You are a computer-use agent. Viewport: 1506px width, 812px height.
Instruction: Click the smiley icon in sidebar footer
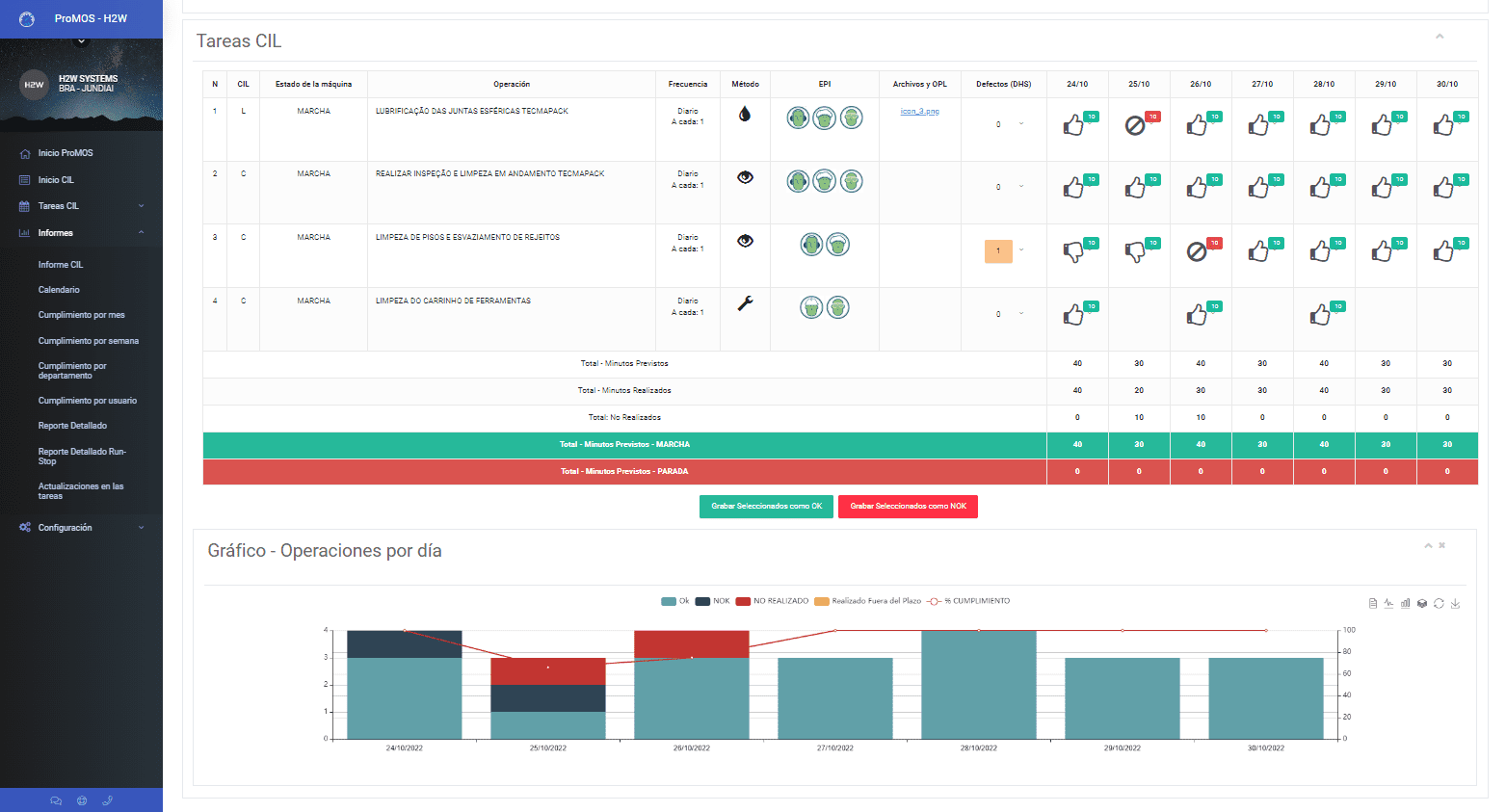click(x=82, y=800)
